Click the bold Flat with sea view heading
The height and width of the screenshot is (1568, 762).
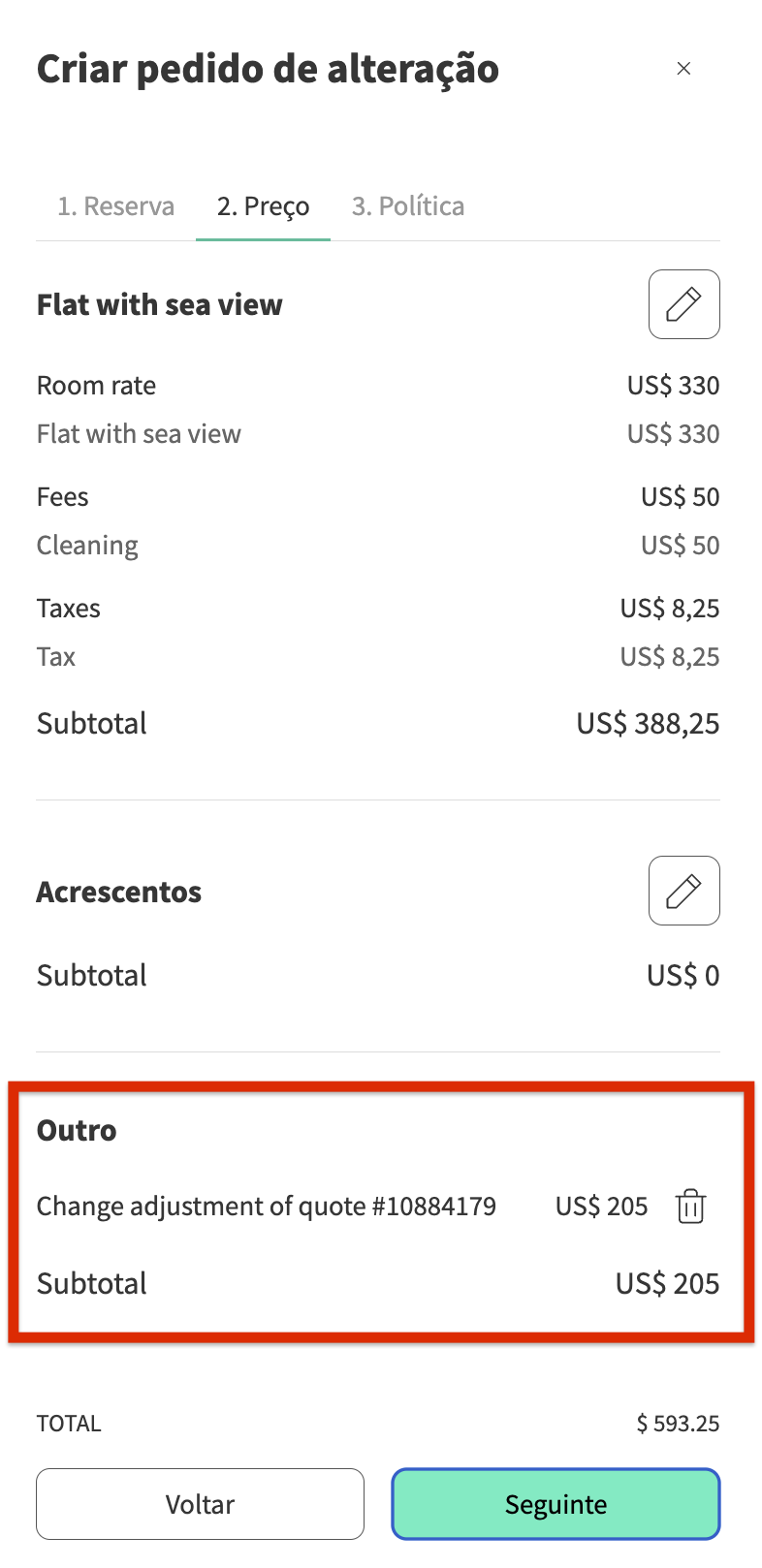coord(160,305)
